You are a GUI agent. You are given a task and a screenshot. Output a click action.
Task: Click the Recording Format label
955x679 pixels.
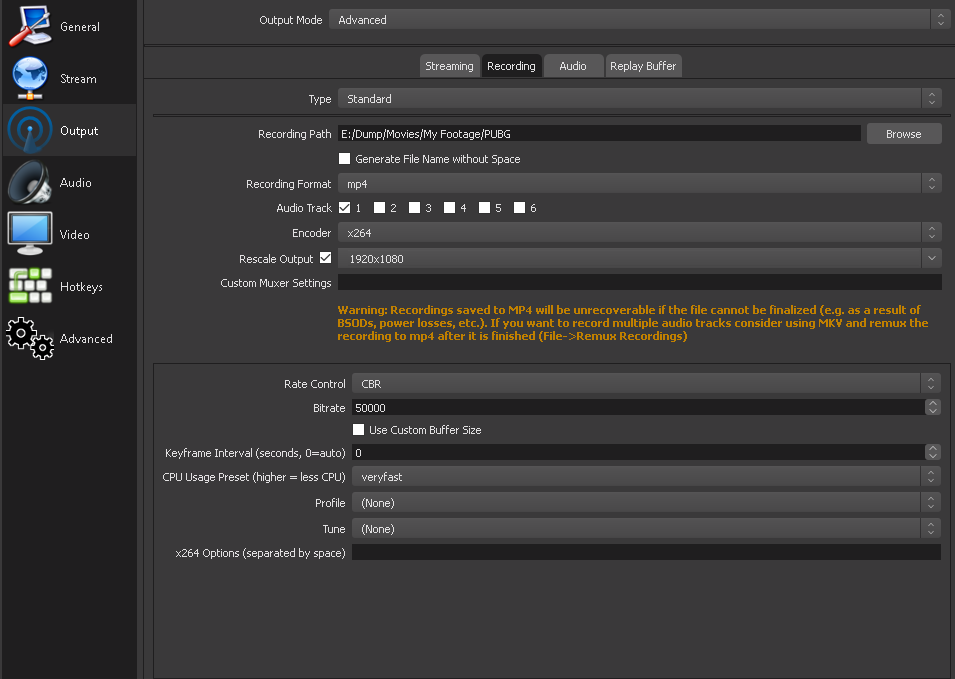(288, 184)
